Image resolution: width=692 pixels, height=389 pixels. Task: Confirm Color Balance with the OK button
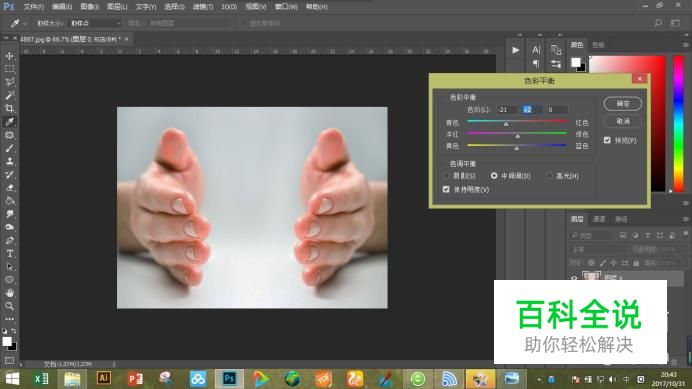coord(622,104)
